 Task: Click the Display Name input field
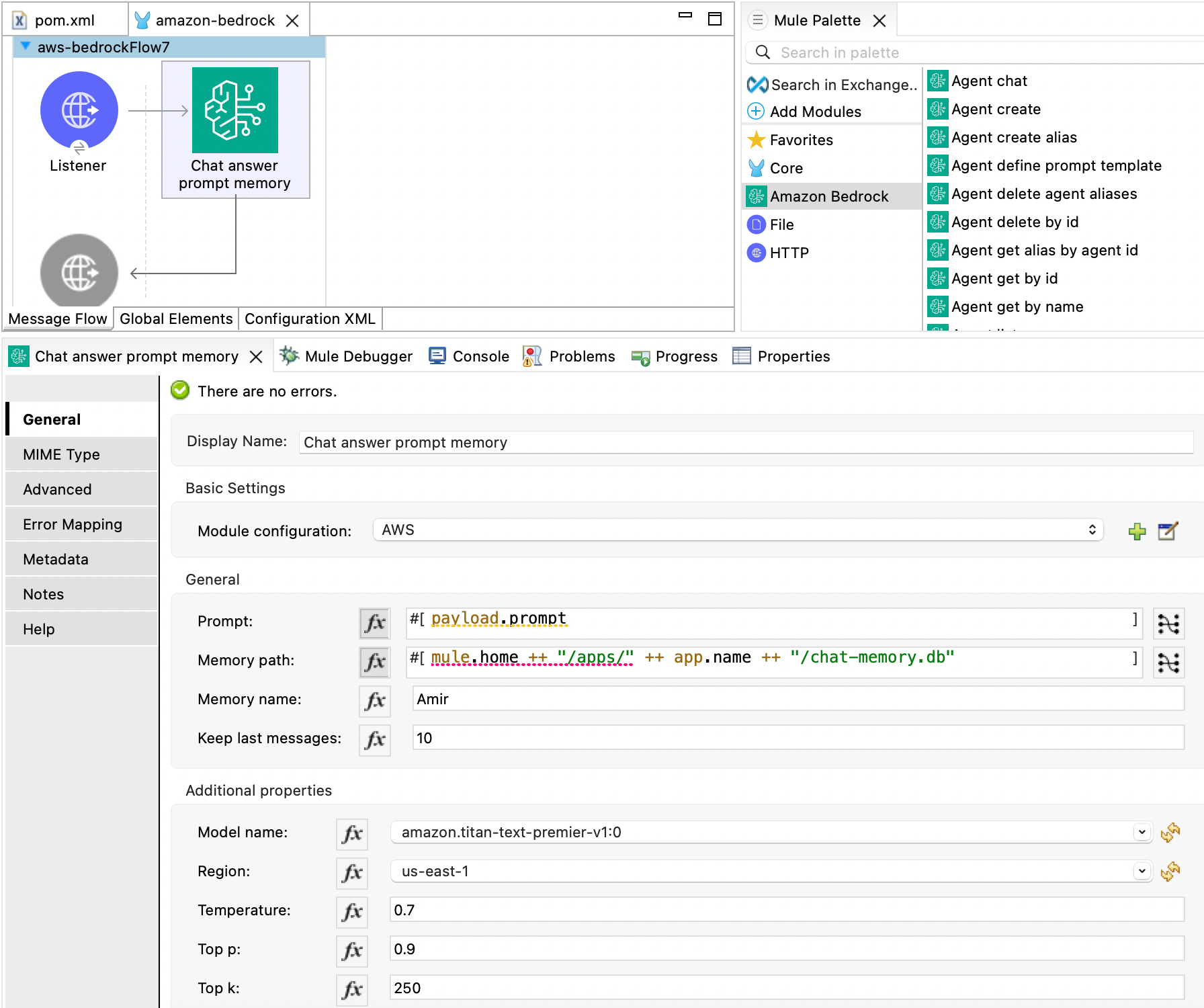(746, 442)
